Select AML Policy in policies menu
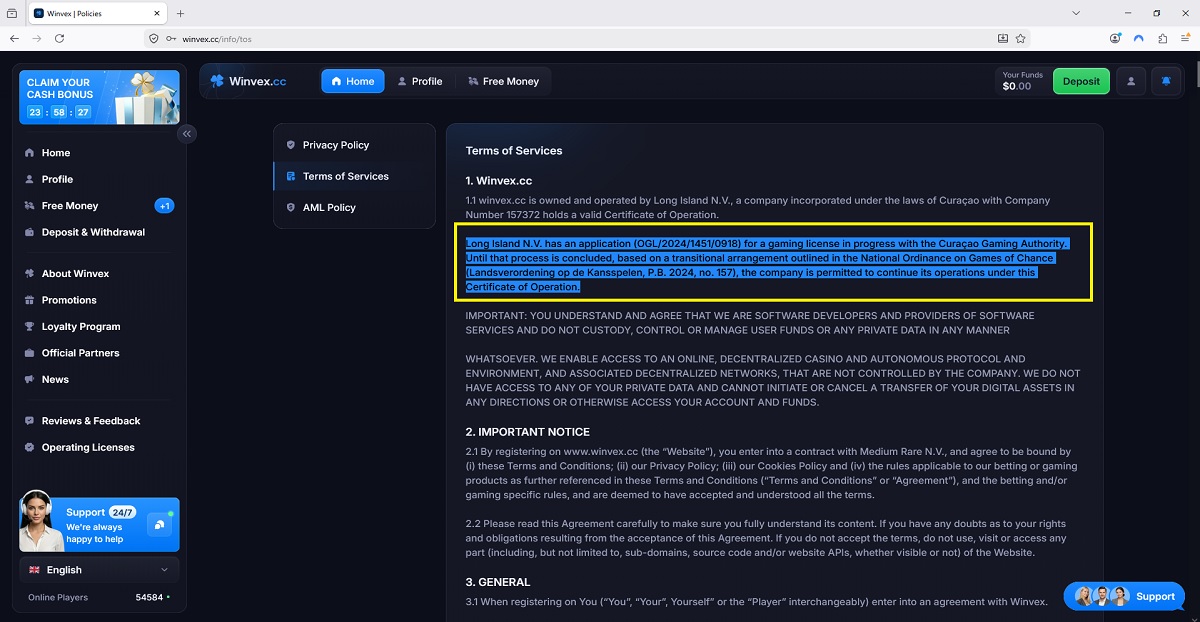This screenshot has height=622, width=1200. [354, 207]
